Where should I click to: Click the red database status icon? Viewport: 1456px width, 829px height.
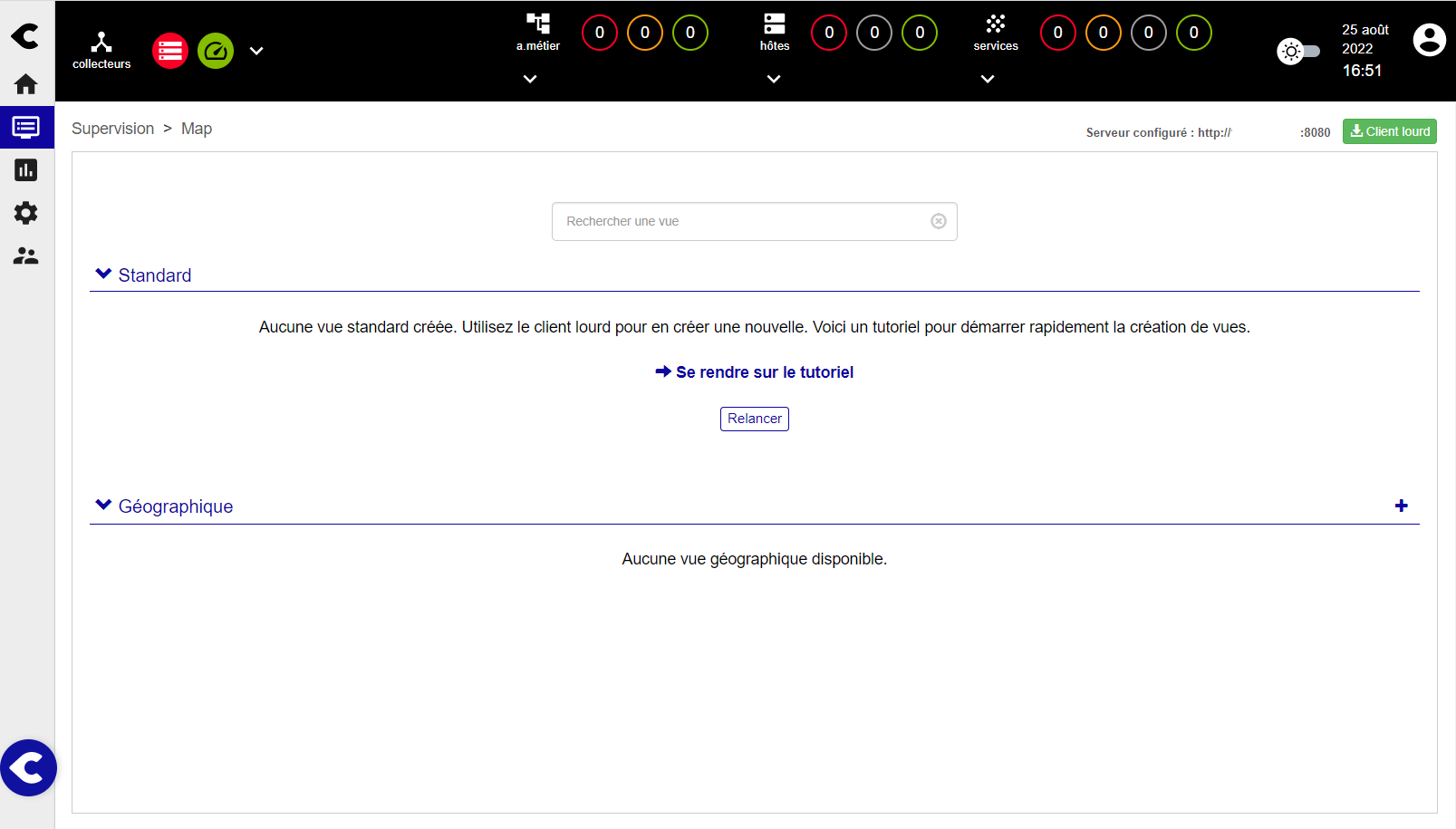click(170, 51)
